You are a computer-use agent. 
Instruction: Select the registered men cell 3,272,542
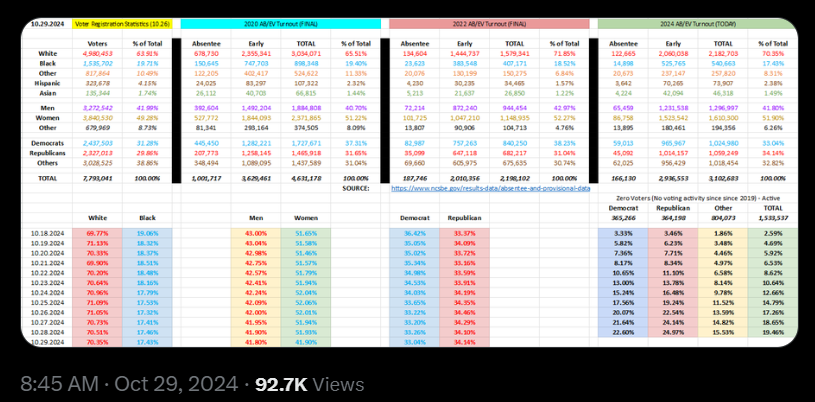(x=98, y=108)
